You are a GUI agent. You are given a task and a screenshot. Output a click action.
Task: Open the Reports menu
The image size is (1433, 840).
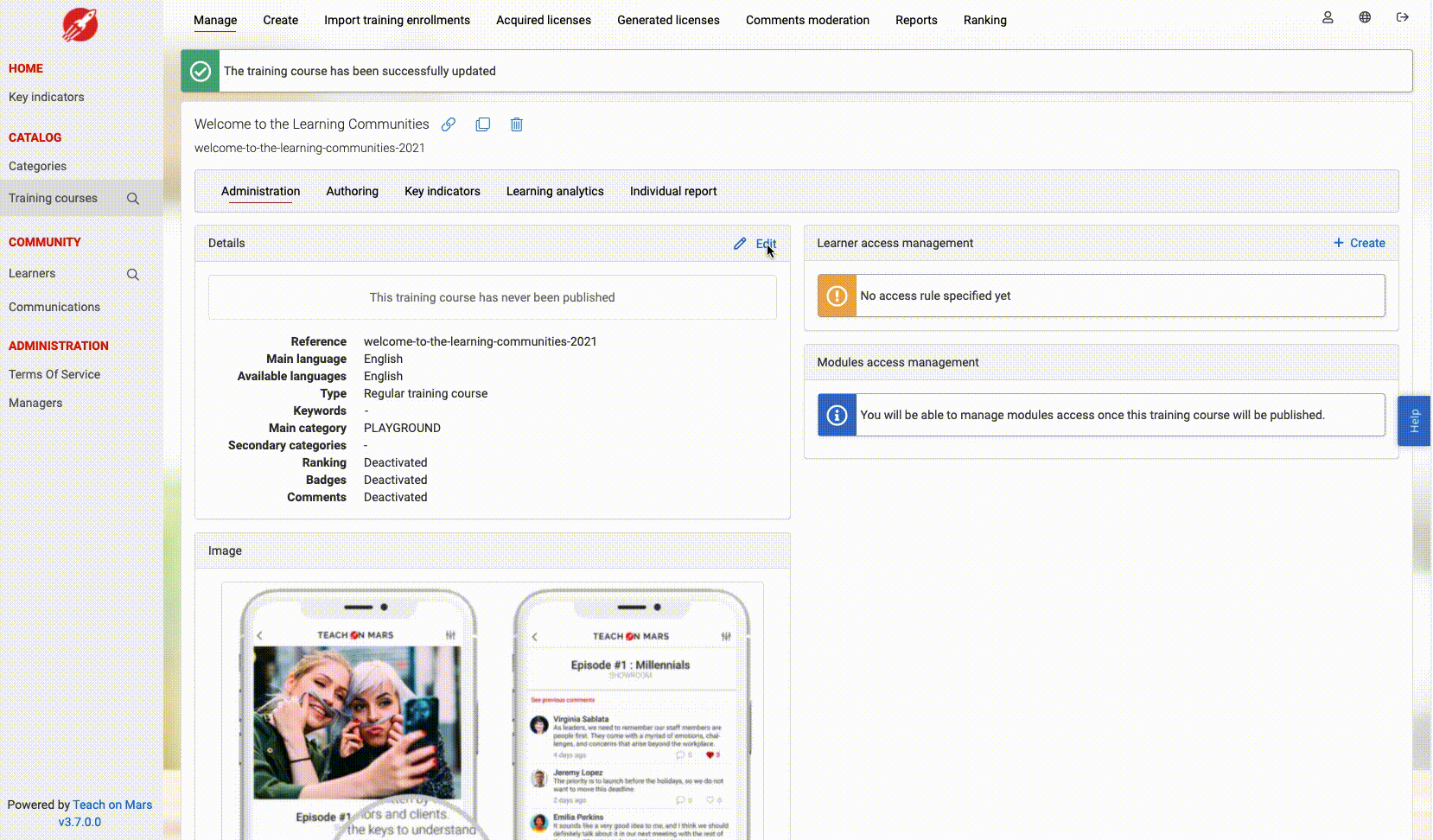(x=916, y=20)
